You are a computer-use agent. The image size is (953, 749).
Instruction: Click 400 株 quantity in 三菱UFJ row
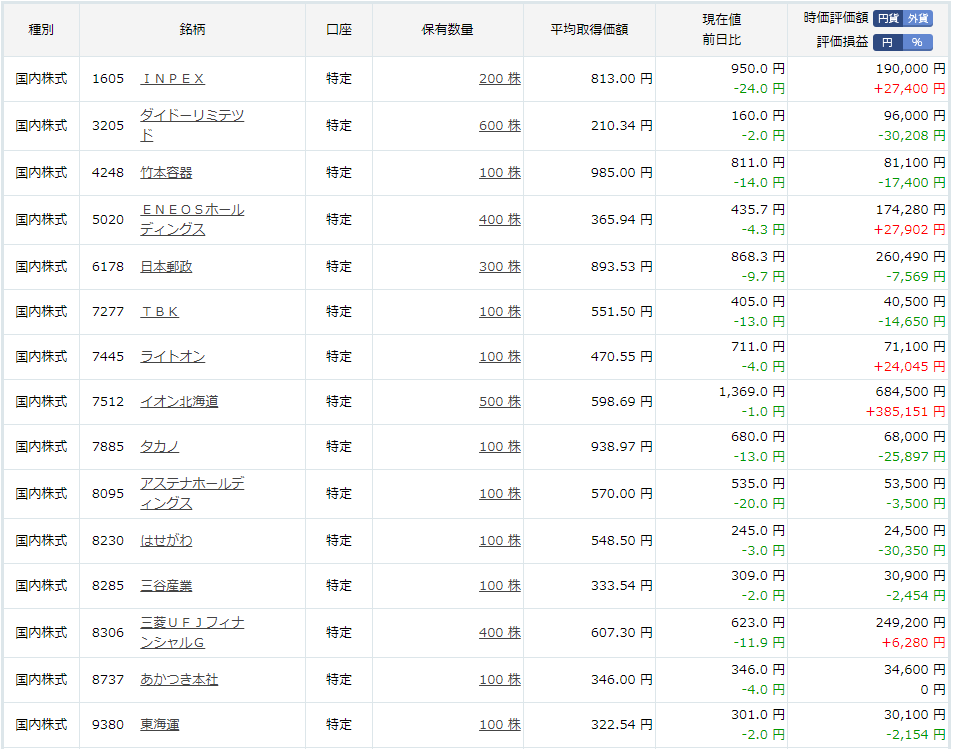(x=500, y=632)
